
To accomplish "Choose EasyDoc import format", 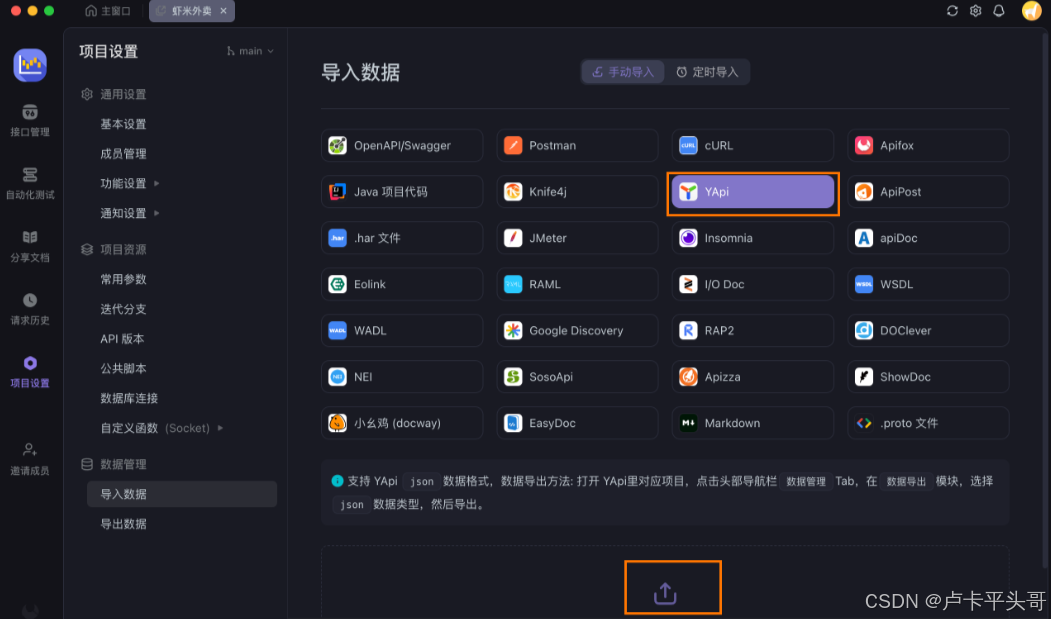I will [x=577, y=423].
